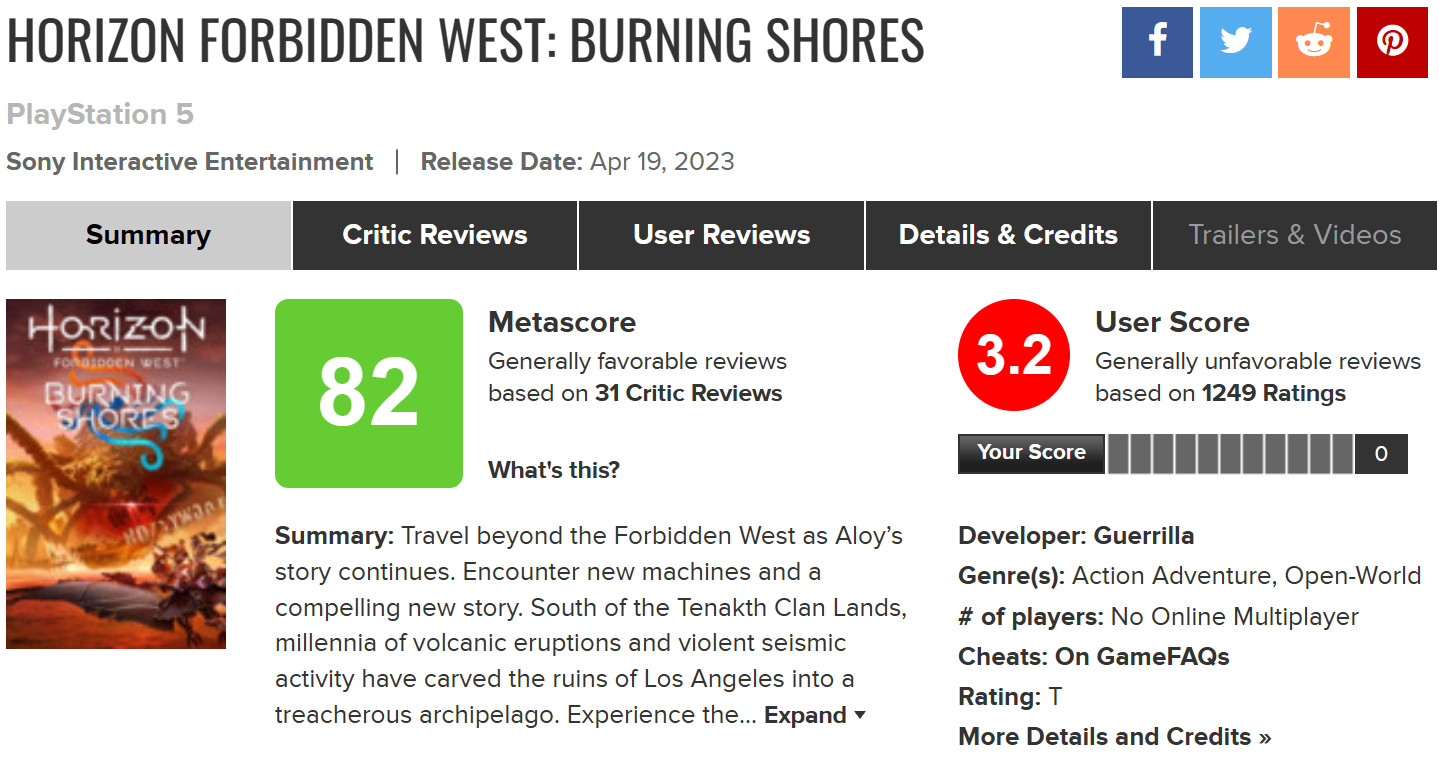The height and width of the screenshot is (771, 1439).
Task: Open the On GameFAQs cheats link
Action: pyautogui.click(x=1142, y=656)
